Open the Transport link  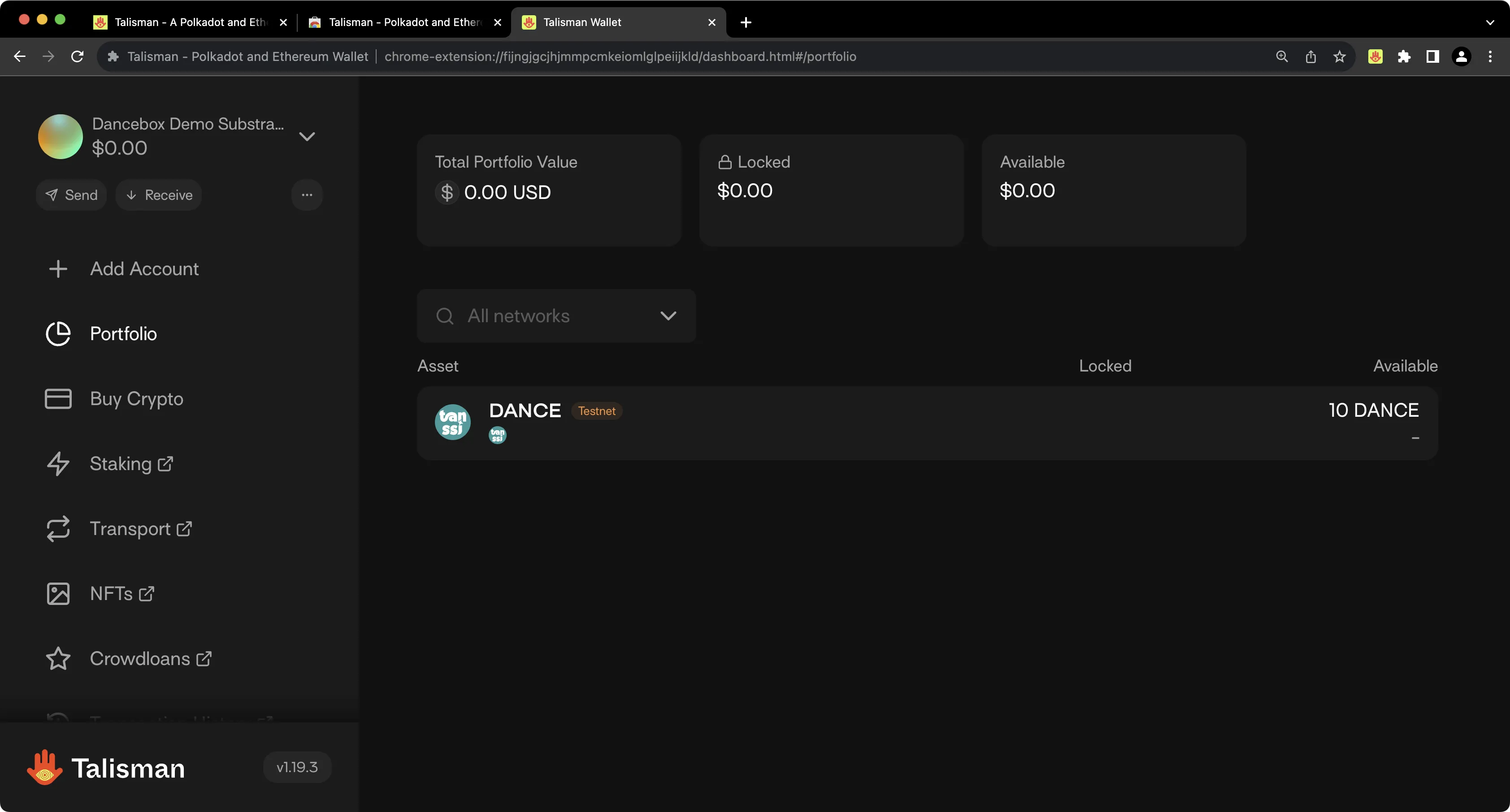(141, 529)
